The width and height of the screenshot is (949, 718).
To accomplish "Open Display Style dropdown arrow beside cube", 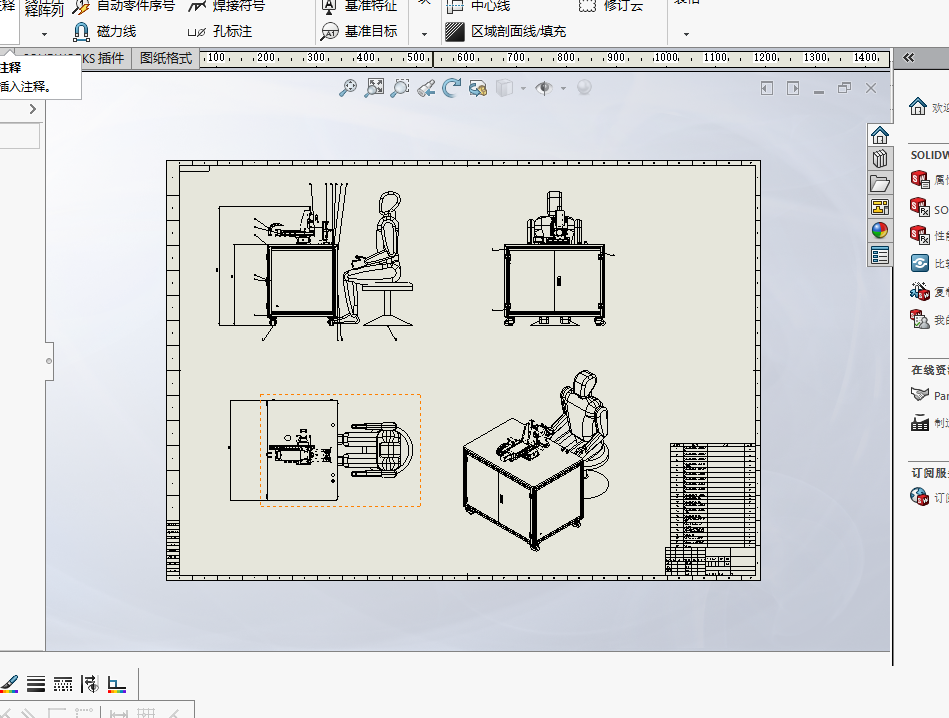I will [523, 88].
